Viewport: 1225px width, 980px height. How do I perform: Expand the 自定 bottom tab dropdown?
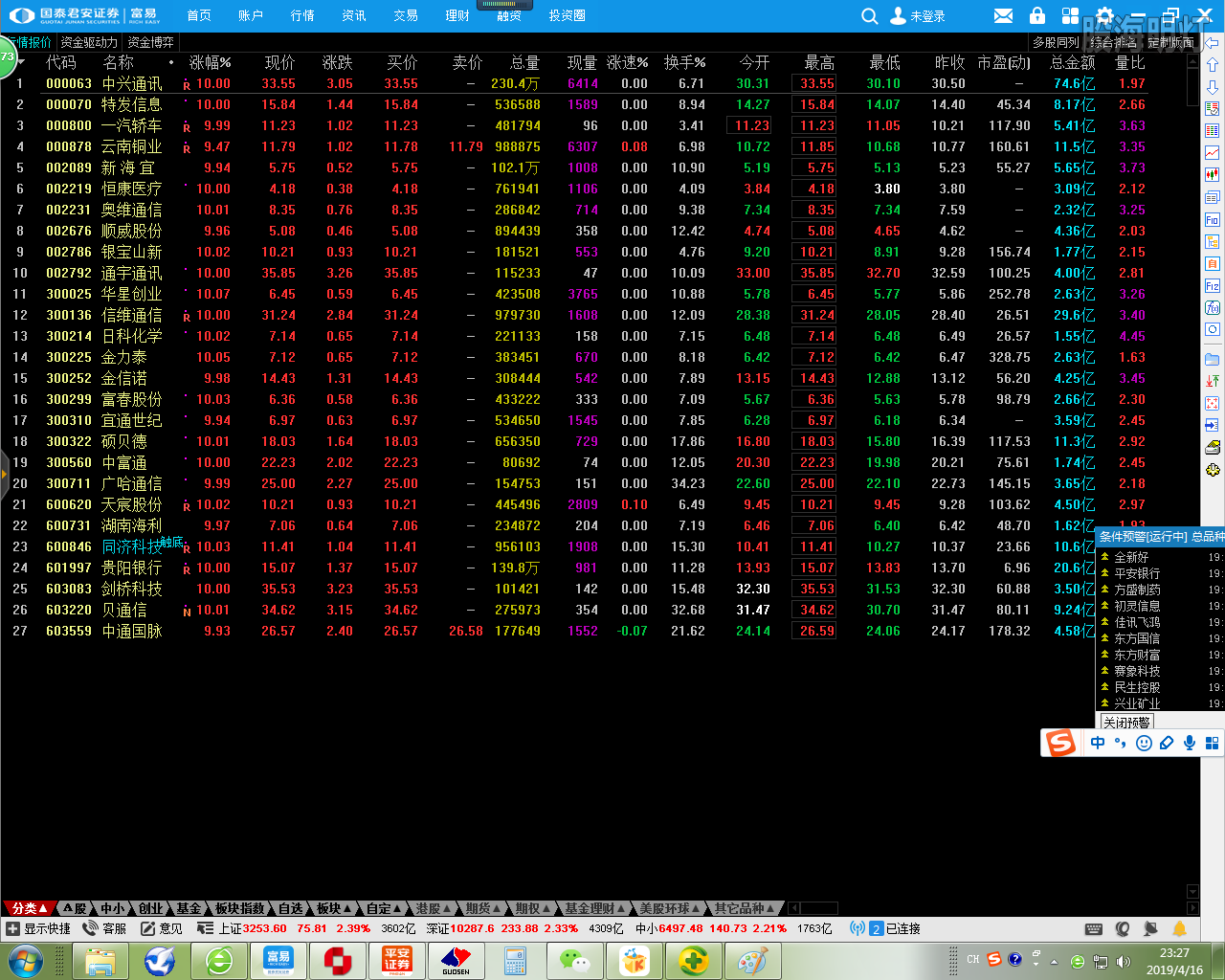coord(384,908)
